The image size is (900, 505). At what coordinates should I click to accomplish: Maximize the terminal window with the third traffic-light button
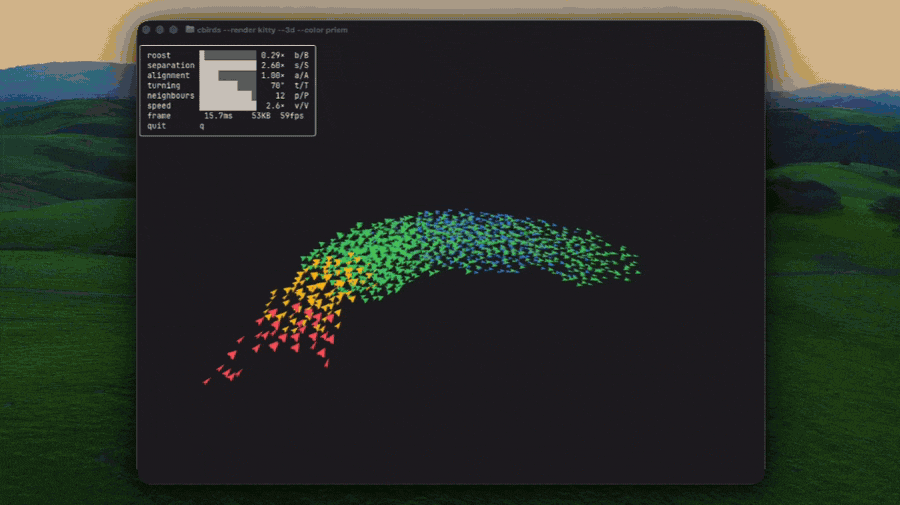coord(173,30)
